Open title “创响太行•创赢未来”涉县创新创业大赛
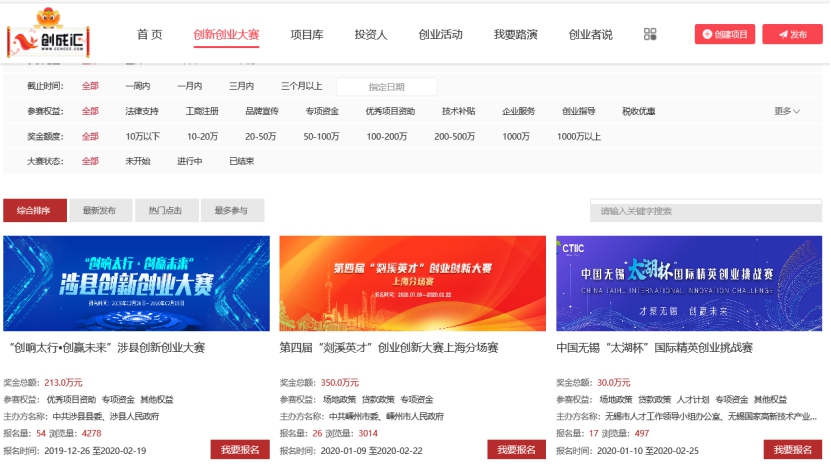This screenshot has width=831, height=466. pyautogui.click(x=107, y=348)
